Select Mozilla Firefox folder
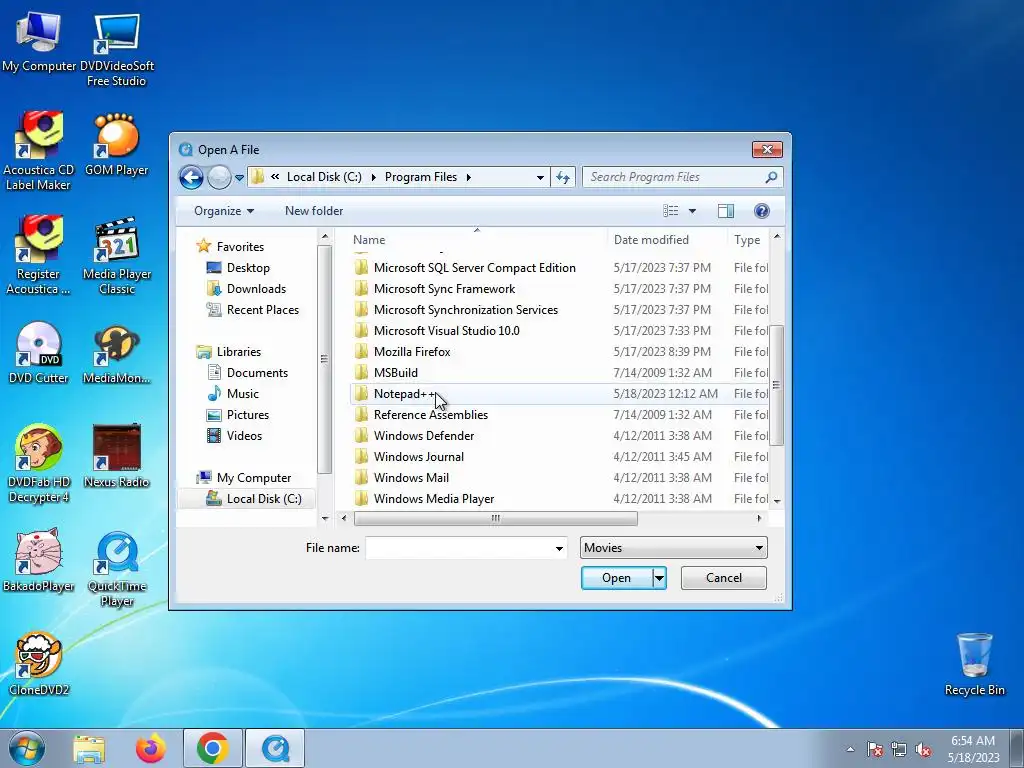This screenshot has height=768, width=1024. click(x=411, y=351)
